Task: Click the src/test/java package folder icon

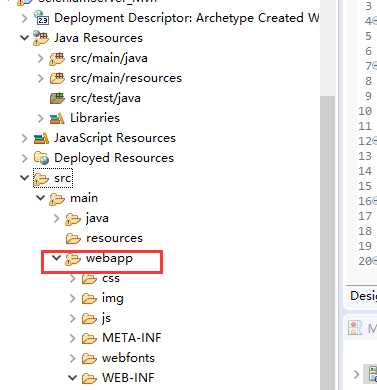Action: (57, 98)
